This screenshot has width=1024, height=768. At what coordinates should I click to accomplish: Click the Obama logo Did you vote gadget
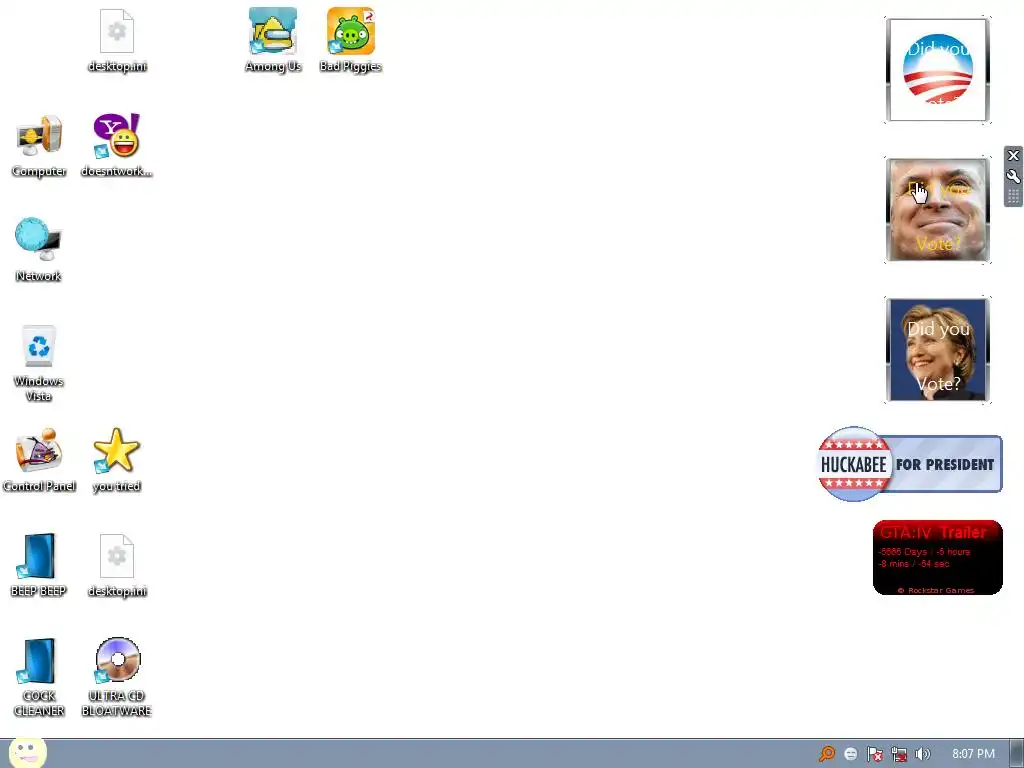pyautogui.click(x=938, y=70)
